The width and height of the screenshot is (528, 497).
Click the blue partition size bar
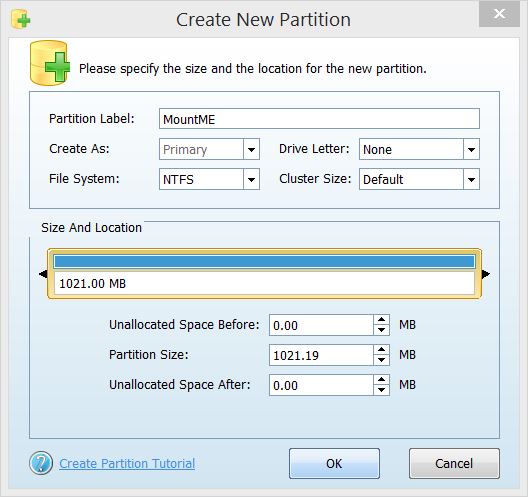pos(264,262)
